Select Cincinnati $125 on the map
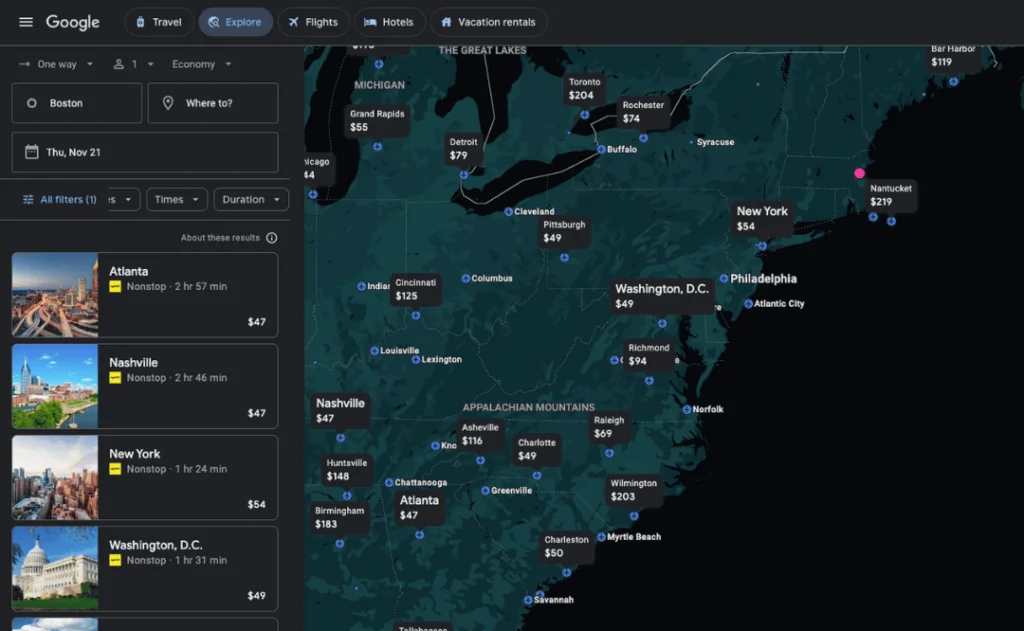 (415, 289)
